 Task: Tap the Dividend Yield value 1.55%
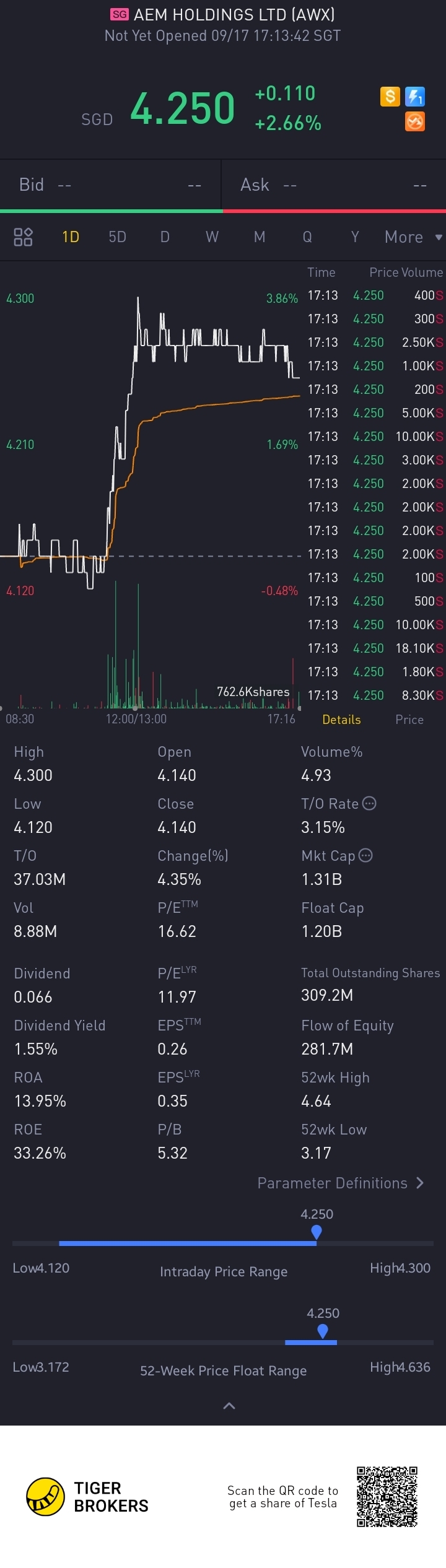36,1049
